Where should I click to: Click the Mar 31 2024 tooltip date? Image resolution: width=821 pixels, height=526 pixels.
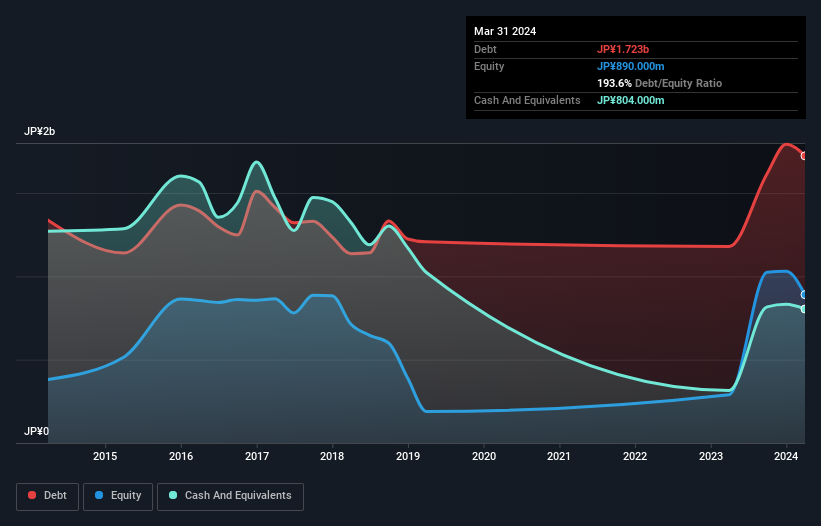point(505,31)
